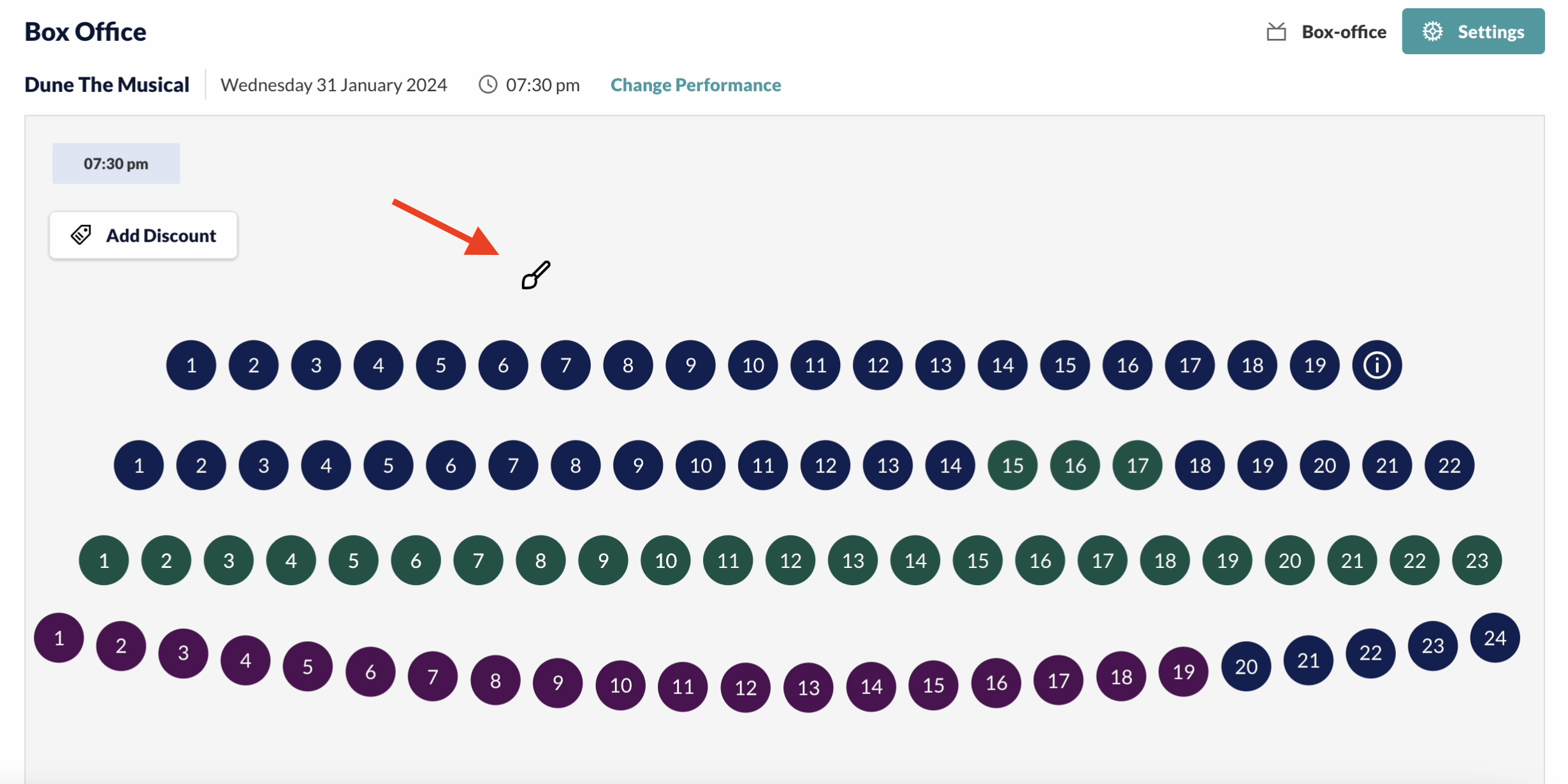Open Settings button

click(x=1473, y=31)
